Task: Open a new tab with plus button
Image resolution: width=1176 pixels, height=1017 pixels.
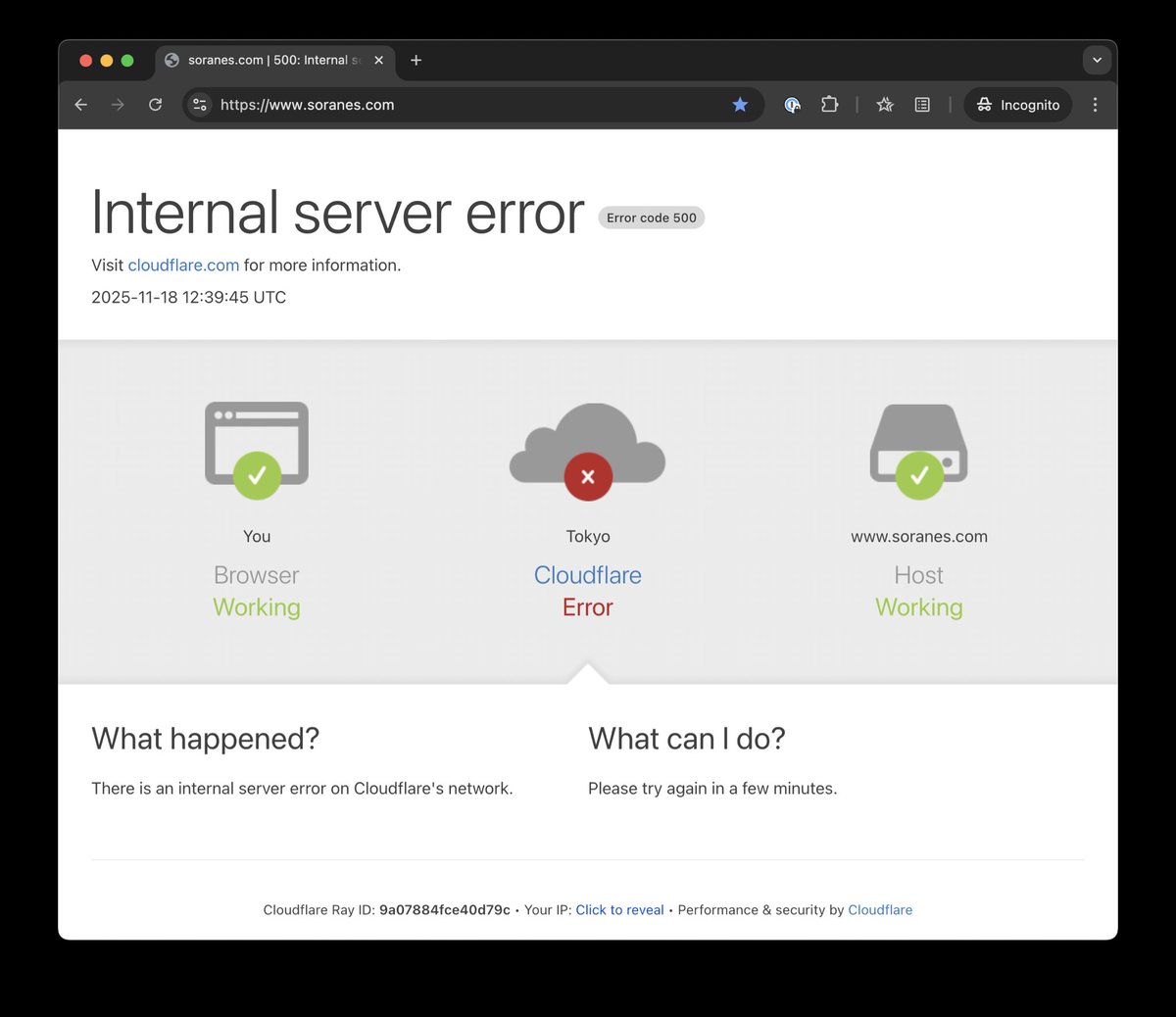Action: tap(416, 61)
